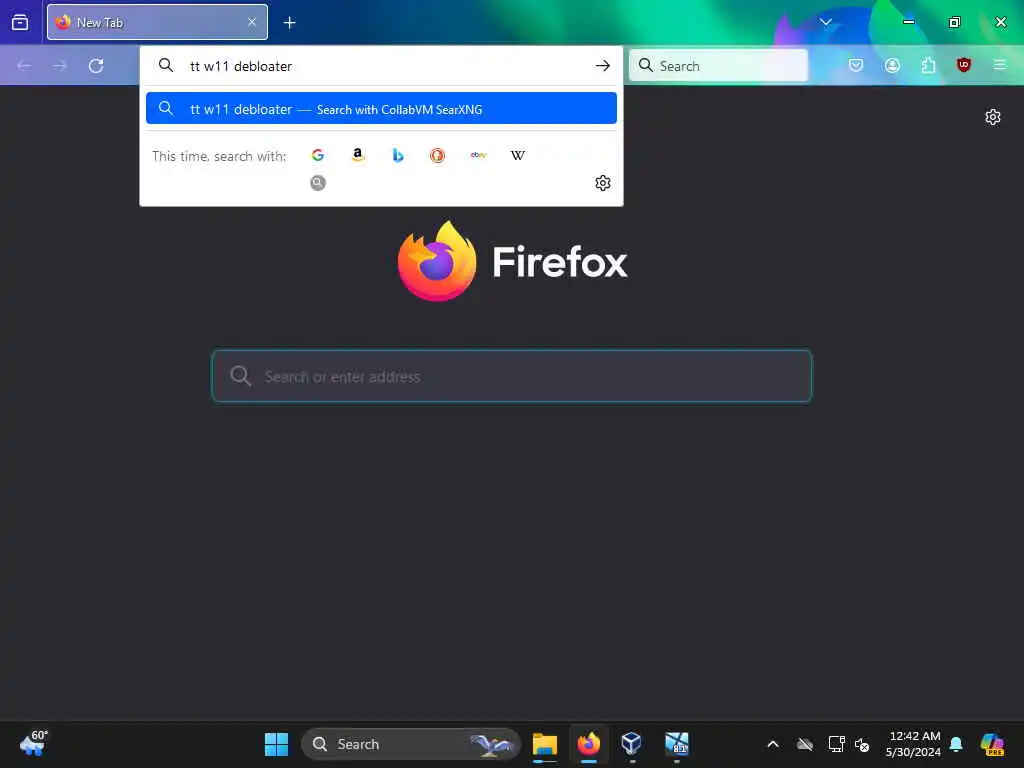
Task: Open the Windows Start menu
Action: (x=276, y=744)
